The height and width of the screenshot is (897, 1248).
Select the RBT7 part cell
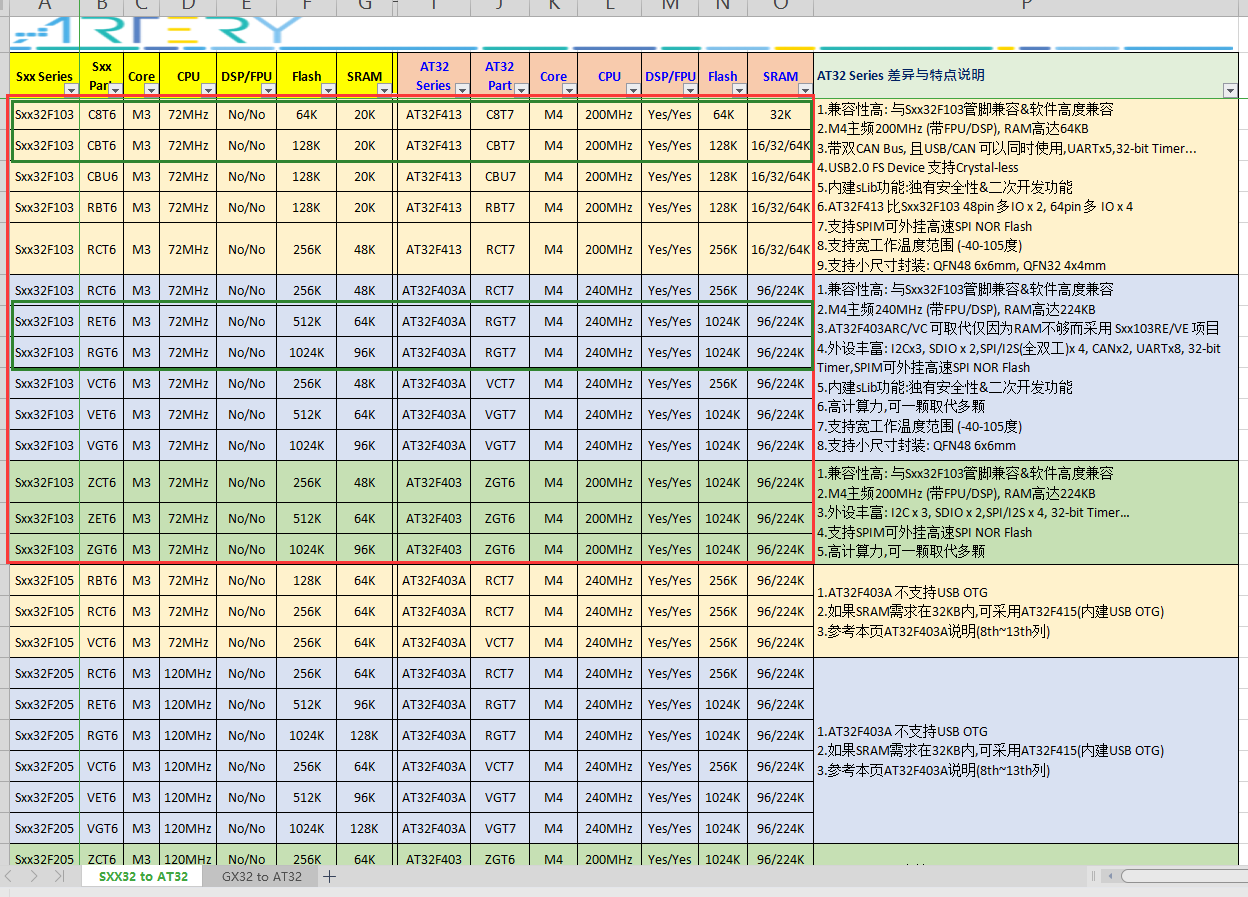(x=500, y=208)
